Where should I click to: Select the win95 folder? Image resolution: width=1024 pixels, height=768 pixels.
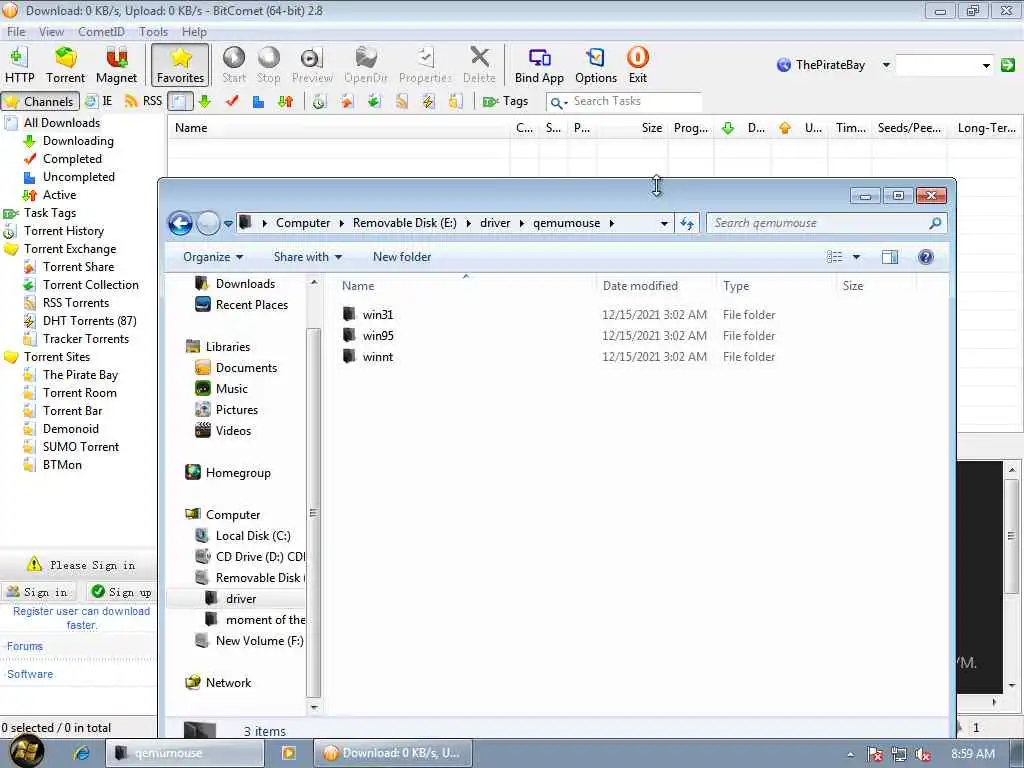pos(377,336)
